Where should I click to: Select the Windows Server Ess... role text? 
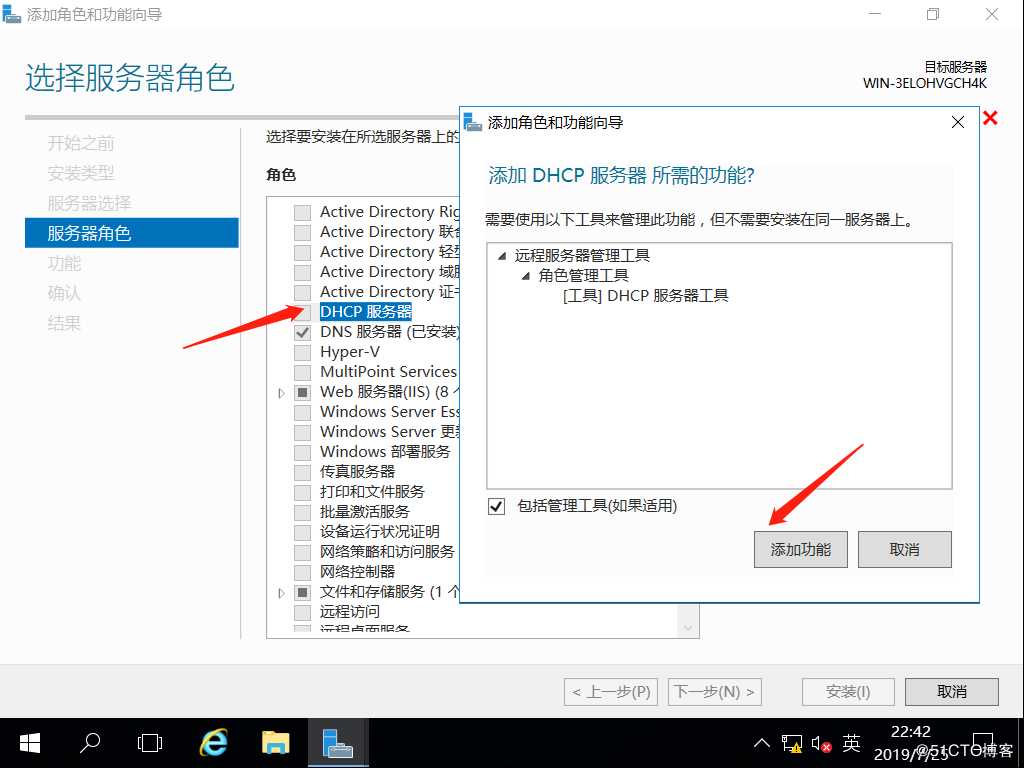click(x=389, y=412)
